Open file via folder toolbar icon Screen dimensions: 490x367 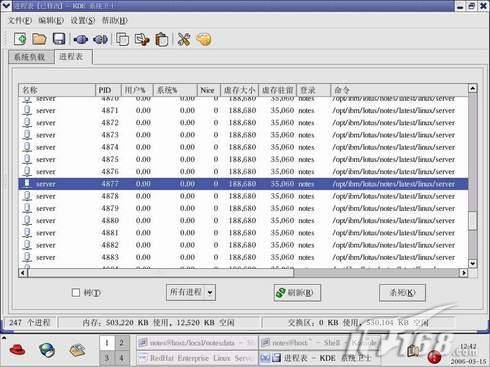click(x=39, y=39)
